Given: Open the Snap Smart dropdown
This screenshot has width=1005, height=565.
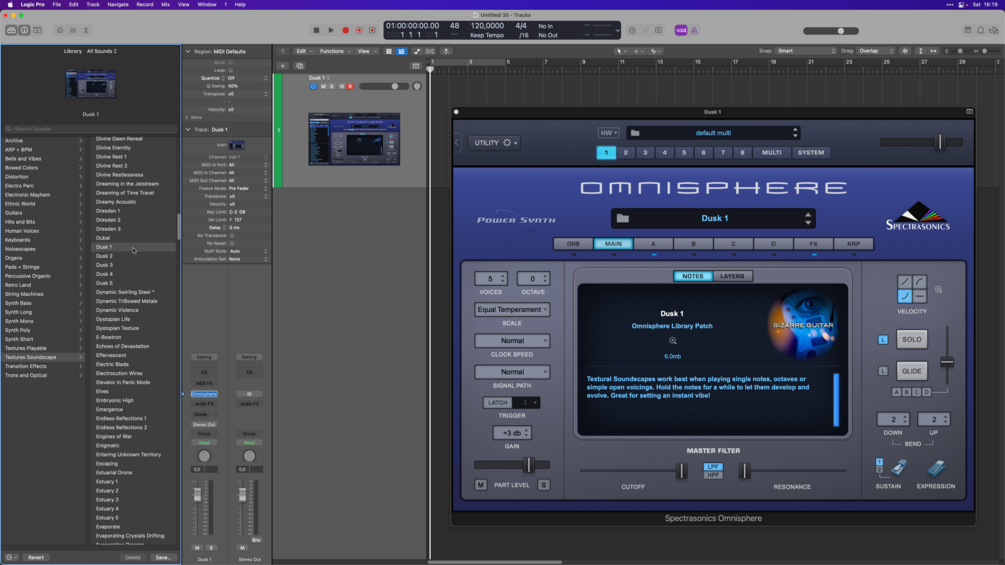Looking at the screenshot, I should [x=806, y=51].
